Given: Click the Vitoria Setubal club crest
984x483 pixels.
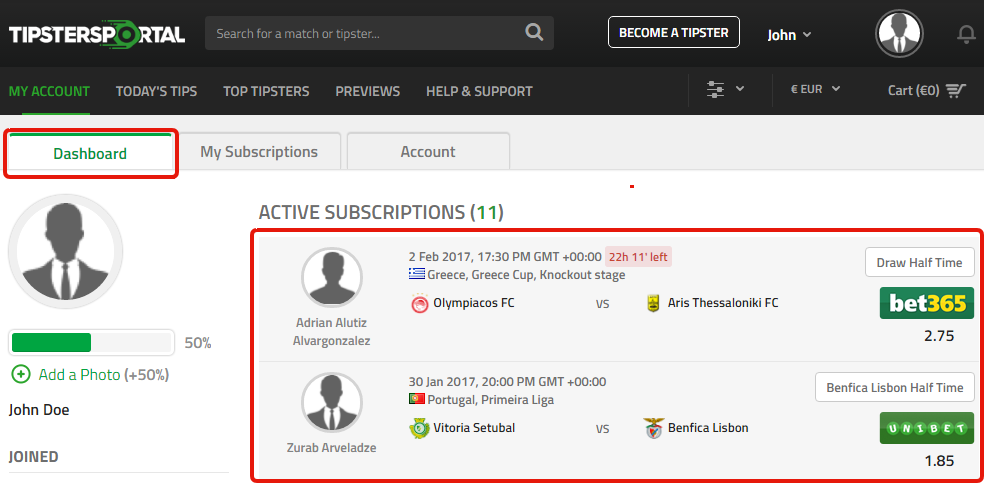Looking at the screenshot, I should click(x=418, y=428).
